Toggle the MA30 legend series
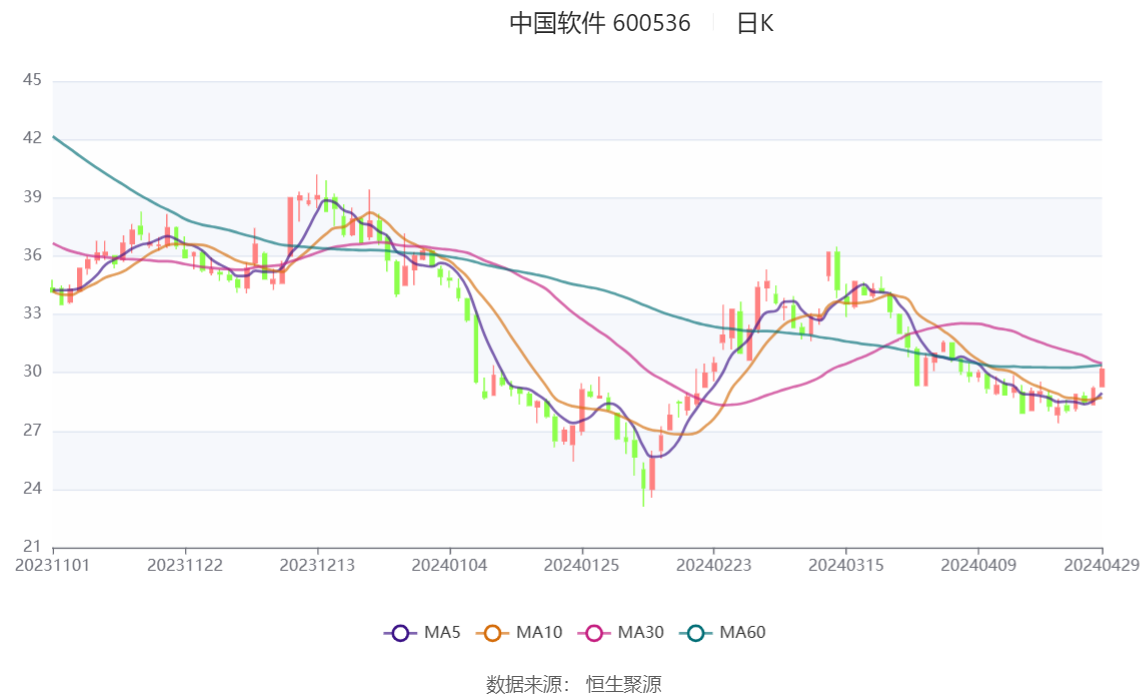The width and height of the screenshot is (1148, 699). [621, 632]
